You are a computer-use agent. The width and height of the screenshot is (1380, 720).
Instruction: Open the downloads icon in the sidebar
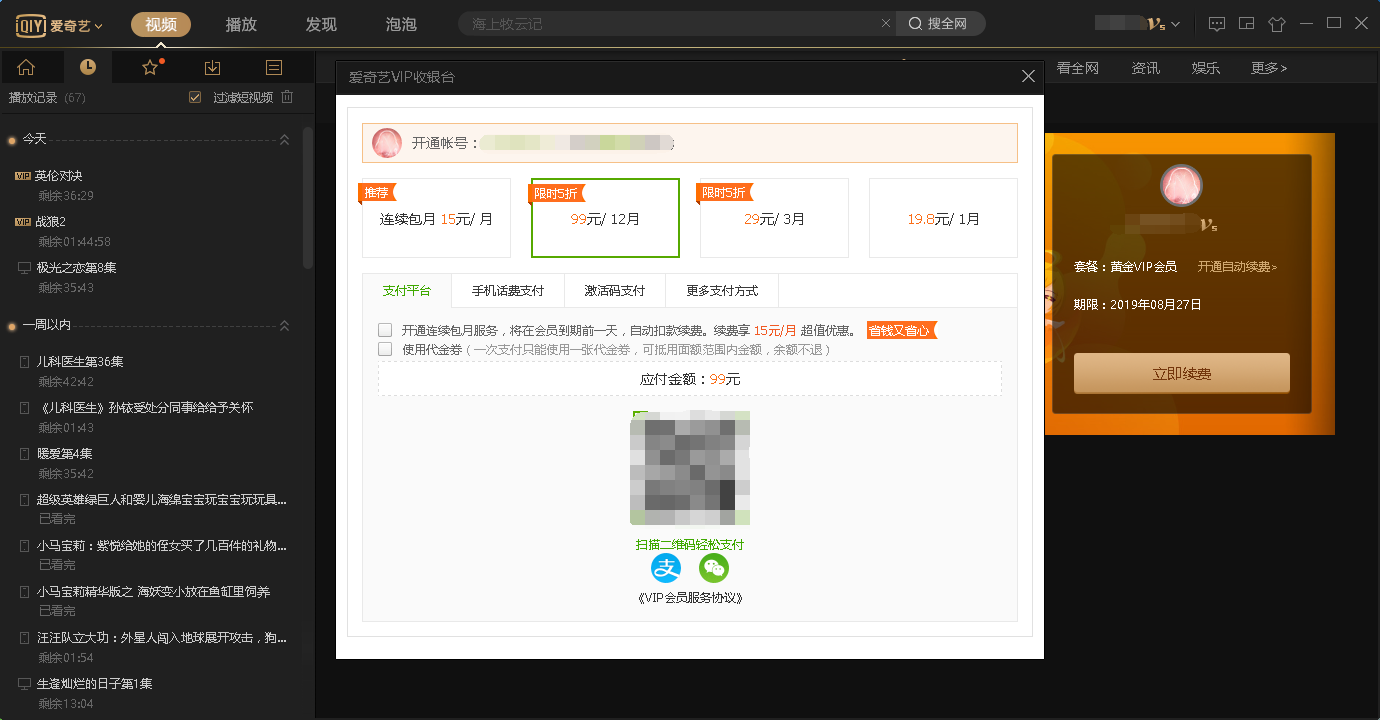tap(212, 68)
